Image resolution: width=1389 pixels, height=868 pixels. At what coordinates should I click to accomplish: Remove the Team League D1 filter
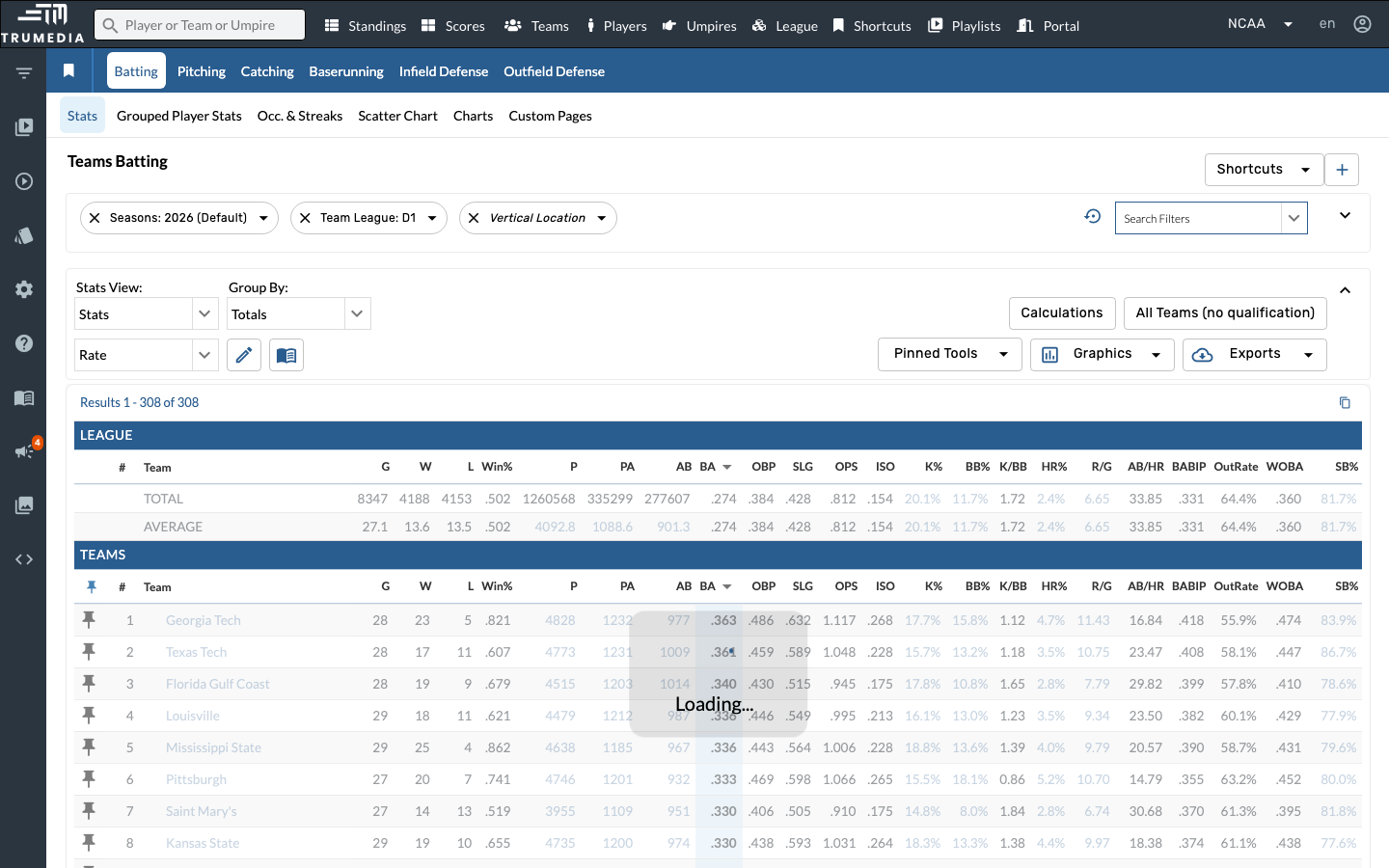pyautogui.click(x=305, y=218)
